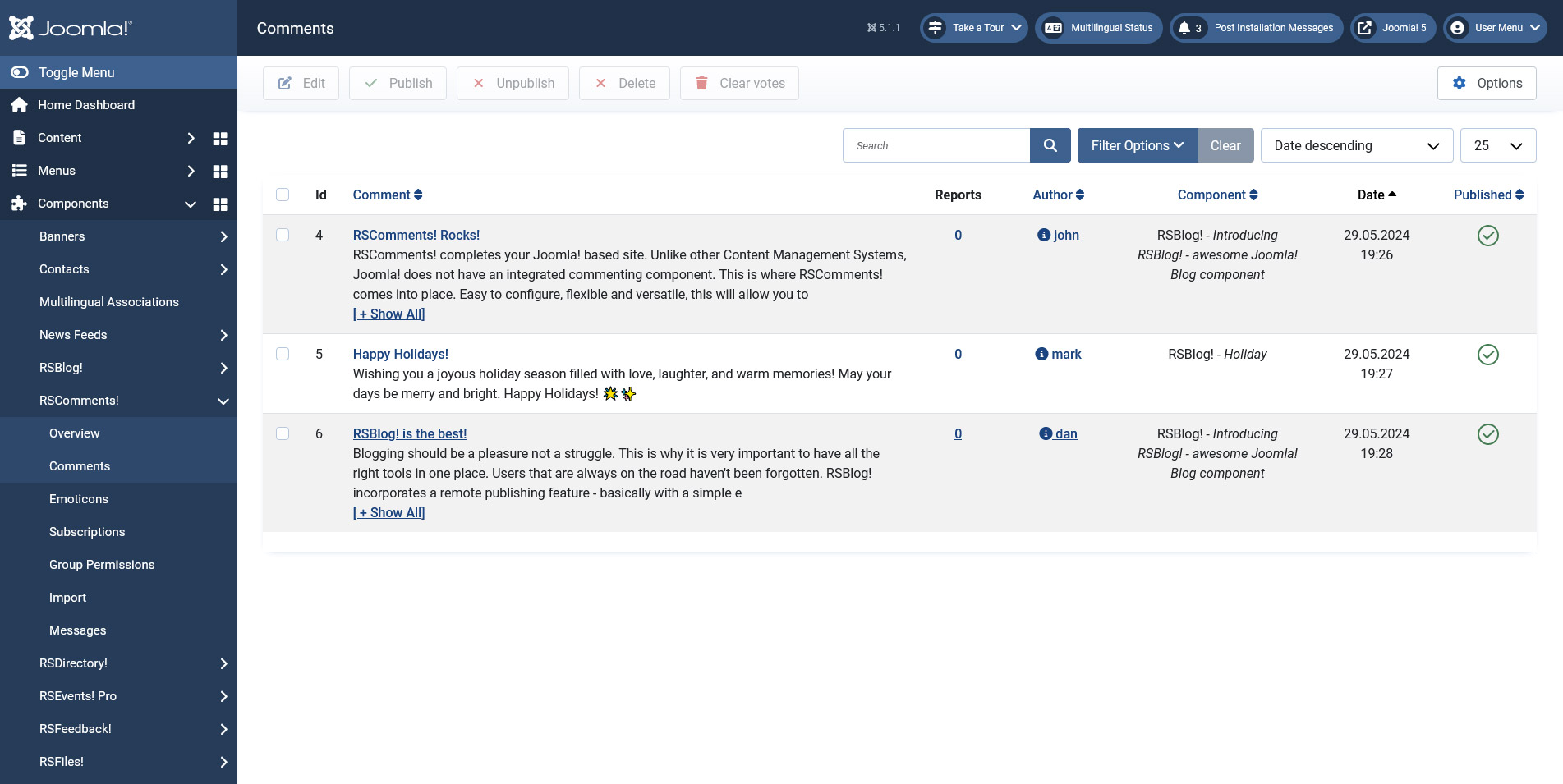Click the Joomla version 5.1.1 icon
This screenshot has width=1563, height=784.
(871, 28)
